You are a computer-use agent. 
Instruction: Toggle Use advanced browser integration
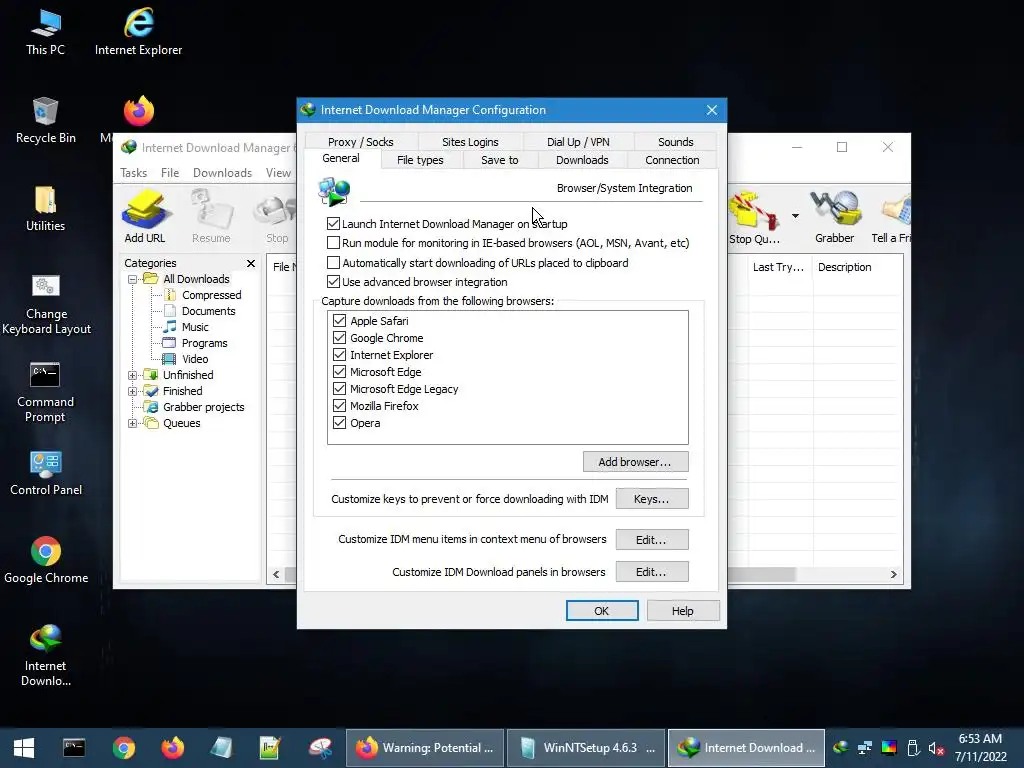tap(333, 281)
